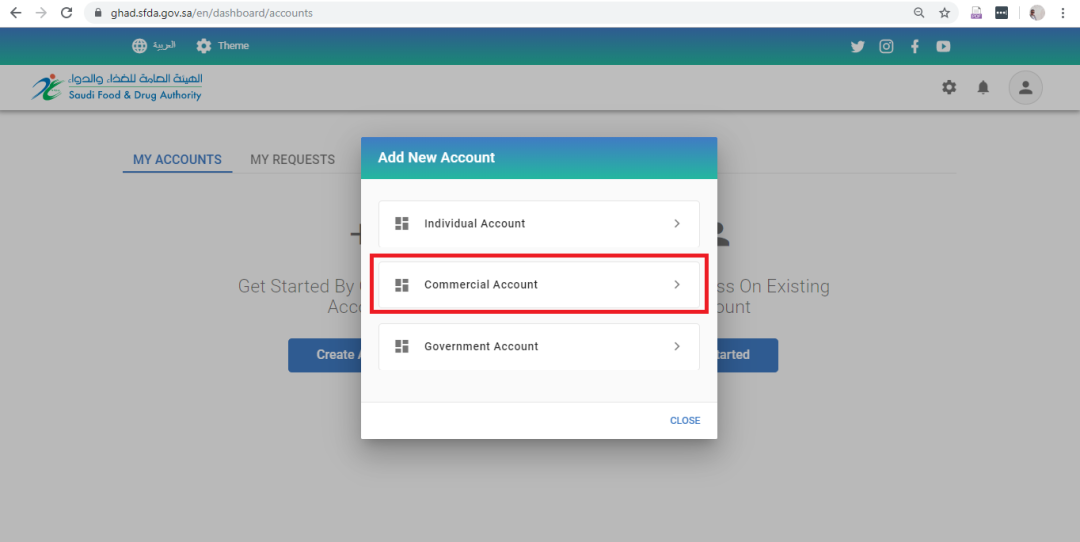This screenshot has height=542, width=1080.
Task: Expand the Government Account chevron
Action: click(677, 346)
